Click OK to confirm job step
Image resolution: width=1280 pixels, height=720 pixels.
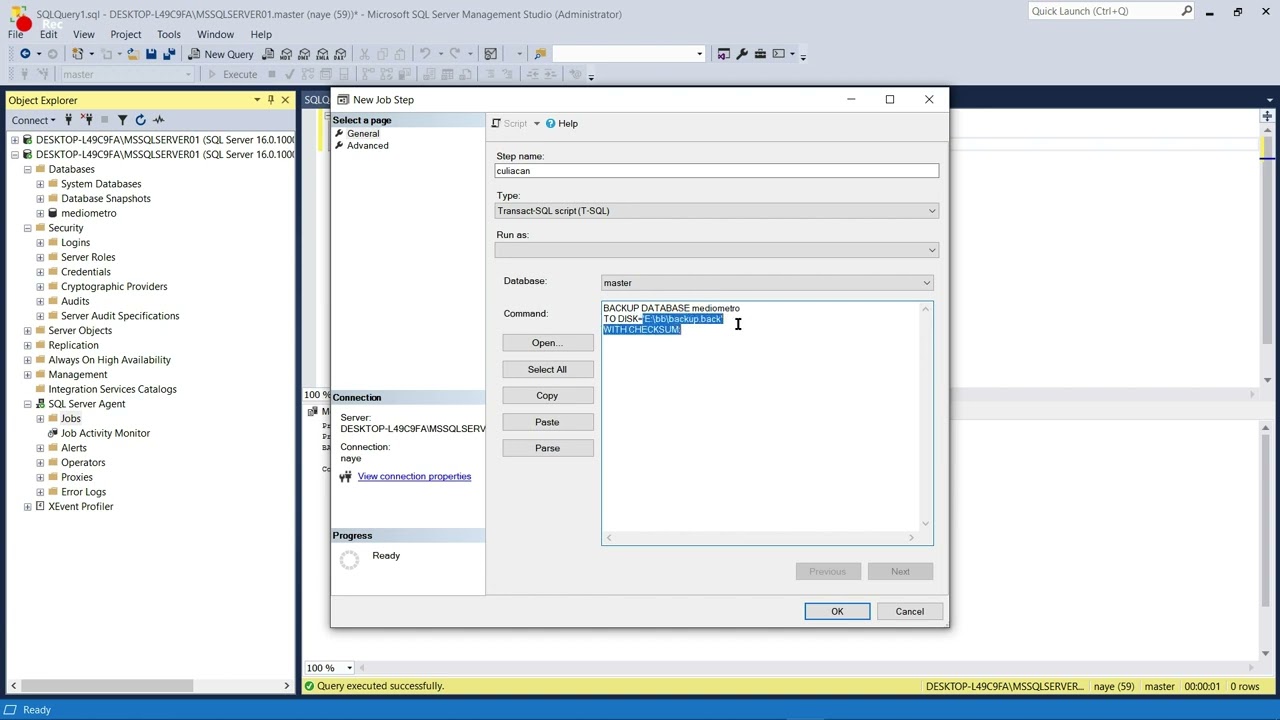click(837, 611)
